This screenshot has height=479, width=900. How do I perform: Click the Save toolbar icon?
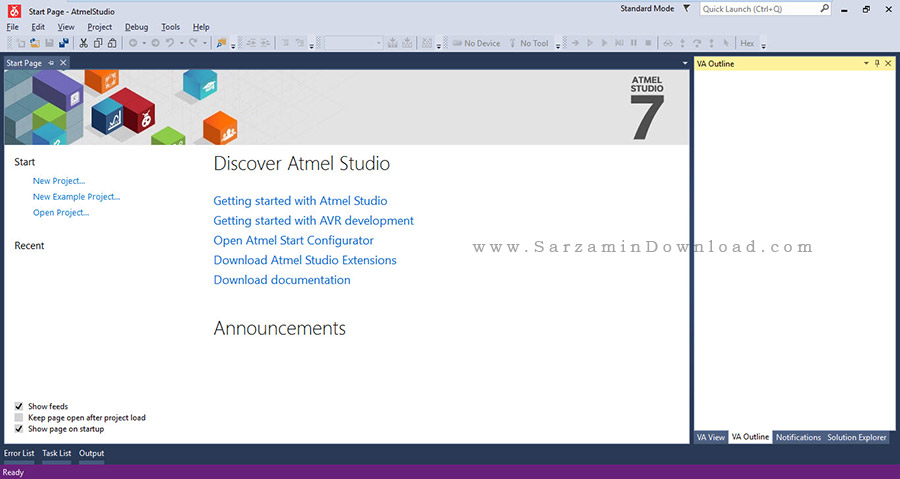[49, 43]
